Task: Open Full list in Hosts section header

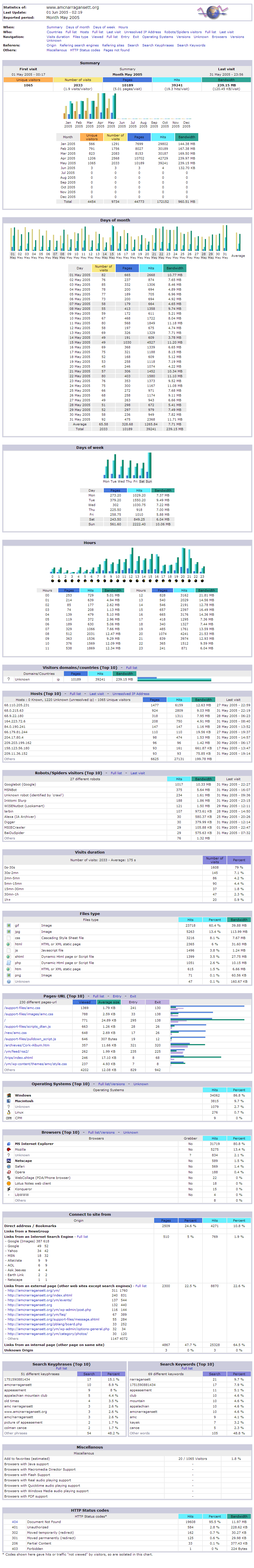Action: tap(75, 693)
